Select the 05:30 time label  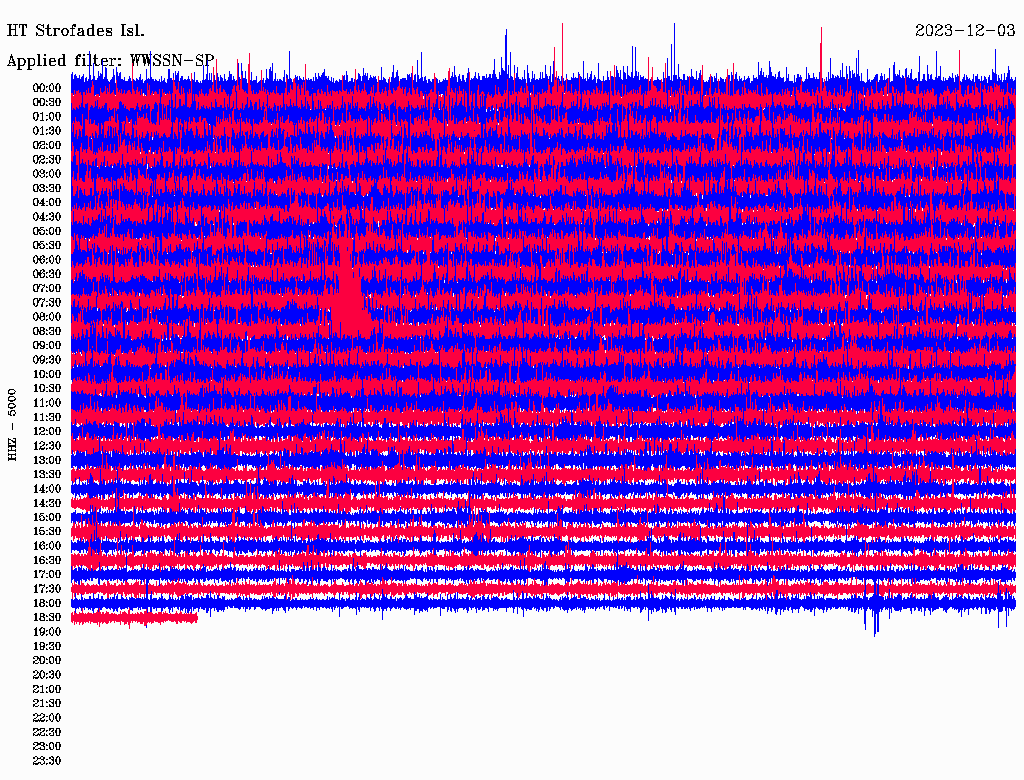pyautogui.click(x=47, y=246)
